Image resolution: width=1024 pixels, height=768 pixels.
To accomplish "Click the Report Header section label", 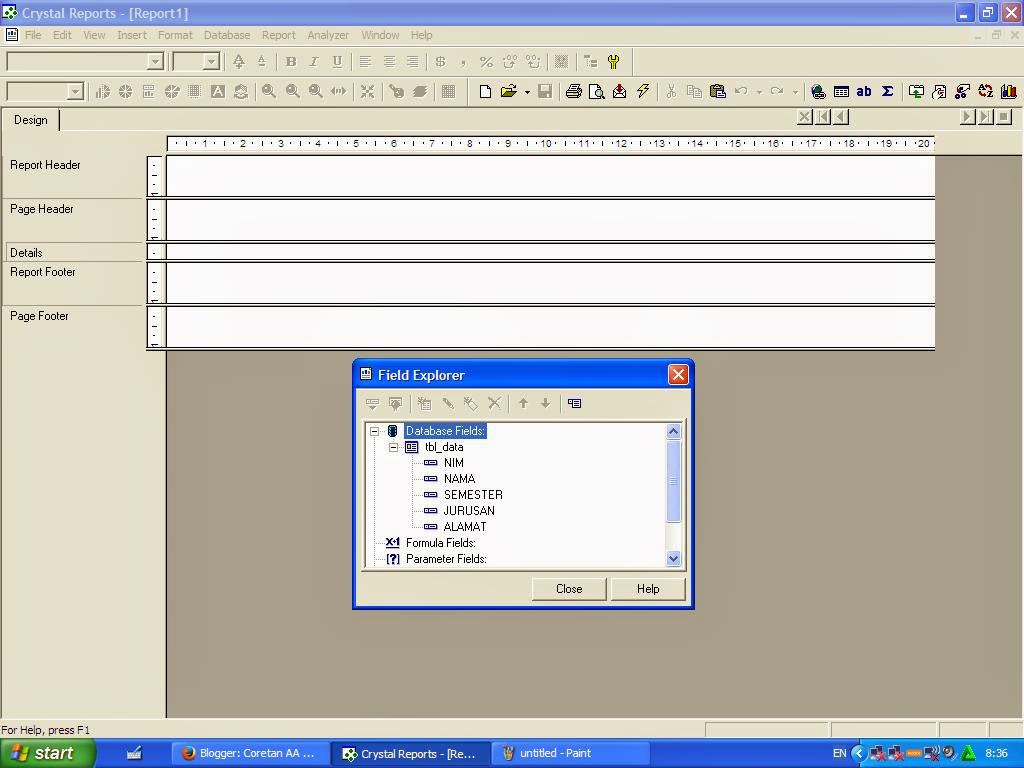I will tap(45, 165).
